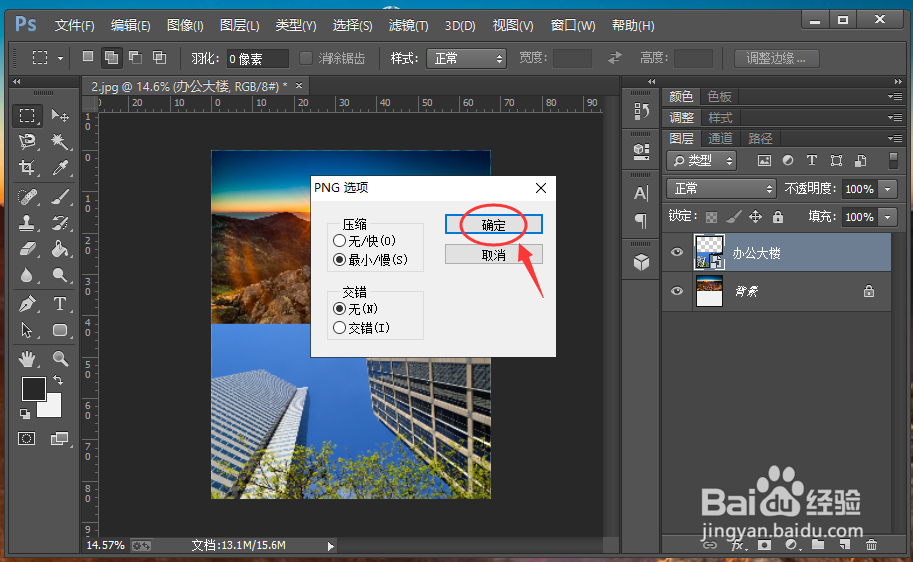
Task: Swap foreground and background colors
Action: tap(58, 380)
